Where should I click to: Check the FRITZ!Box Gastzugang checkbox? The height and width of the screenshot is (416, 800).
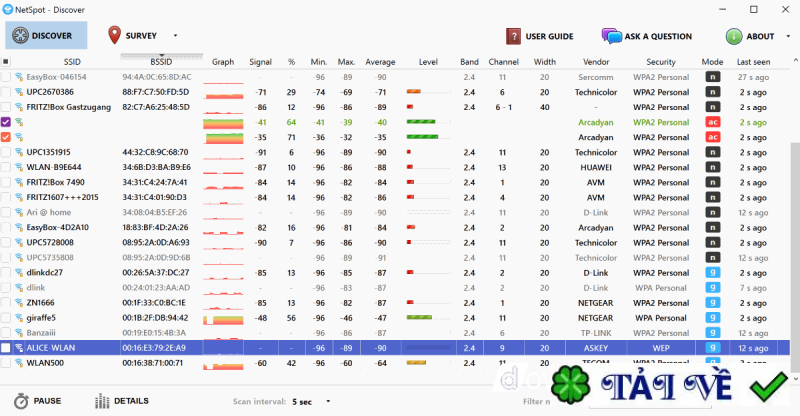click(x=6, y=107)
